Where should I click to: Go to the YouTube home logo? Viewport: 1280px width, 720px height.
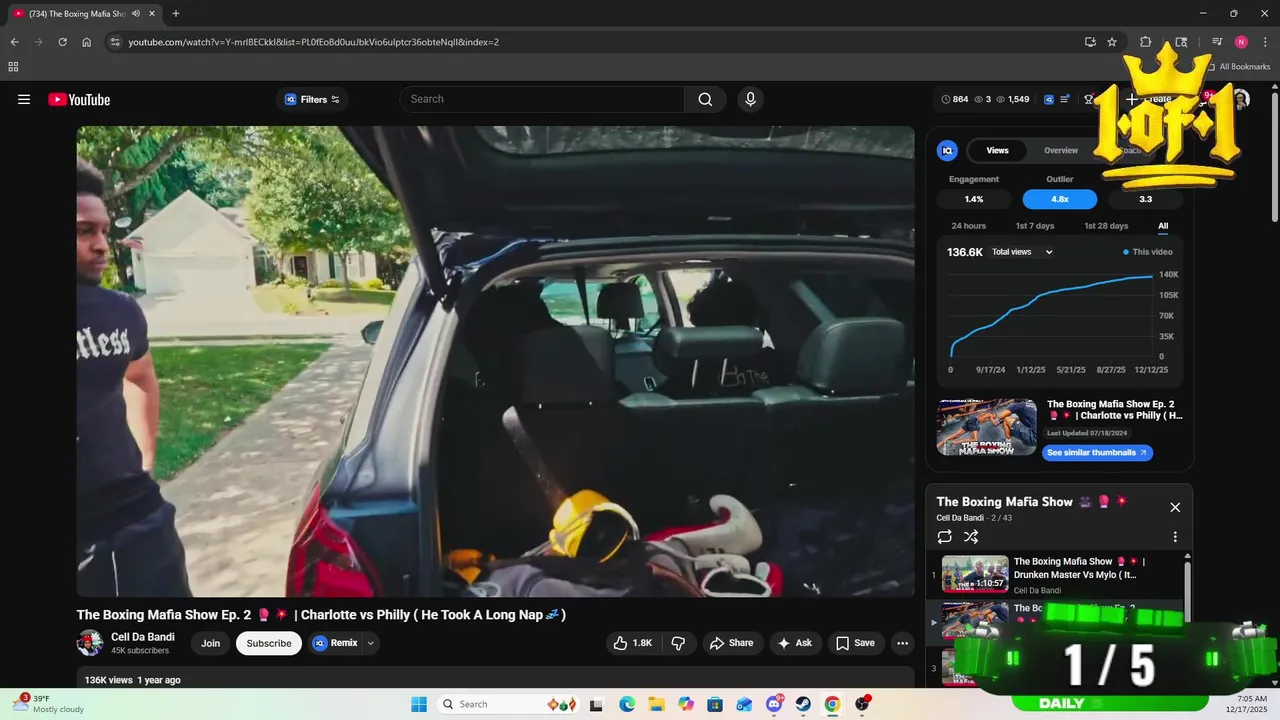coord(79,99)
